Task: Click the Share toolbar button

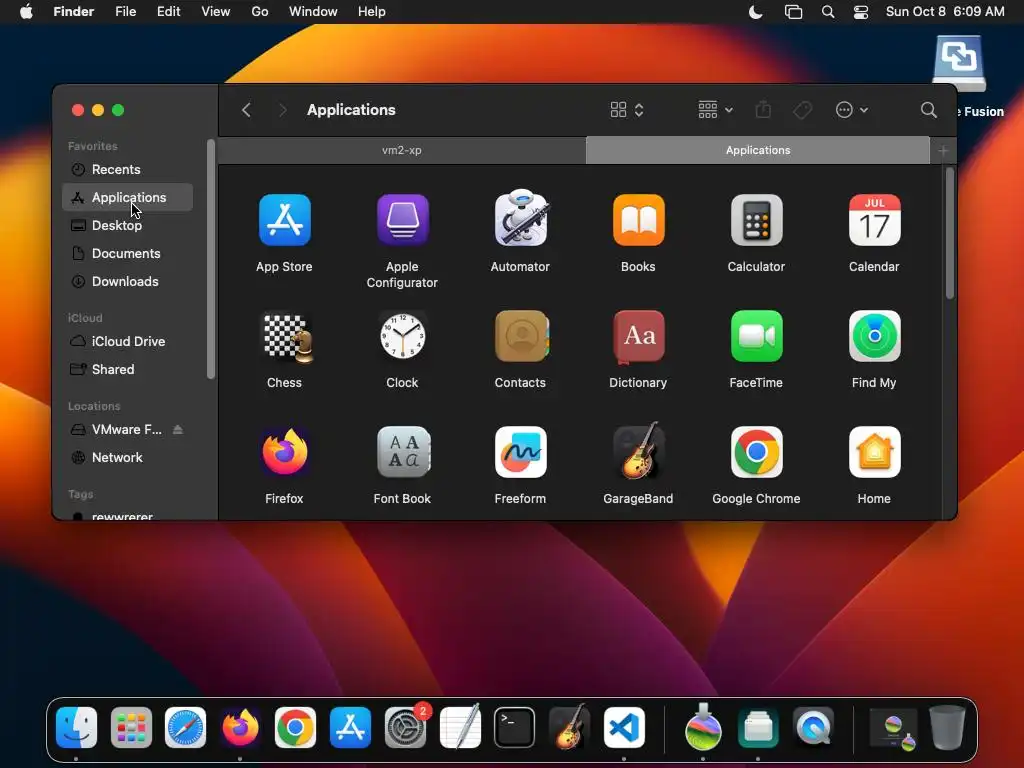Action: [x=763, y=109]
